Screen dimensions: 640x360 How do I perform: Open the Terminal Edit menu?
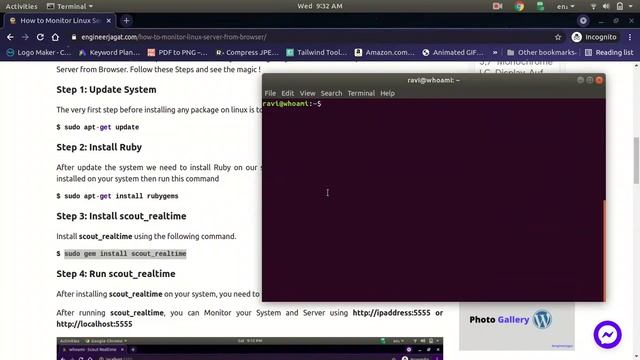click(x=287, y=93)
